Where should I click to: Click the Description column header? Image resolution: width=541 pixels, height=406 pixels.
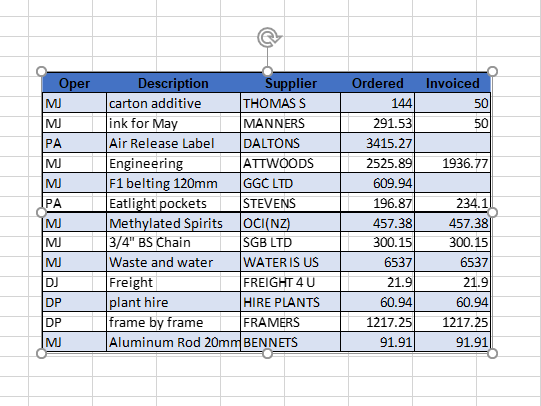click(x=173, y=83)
